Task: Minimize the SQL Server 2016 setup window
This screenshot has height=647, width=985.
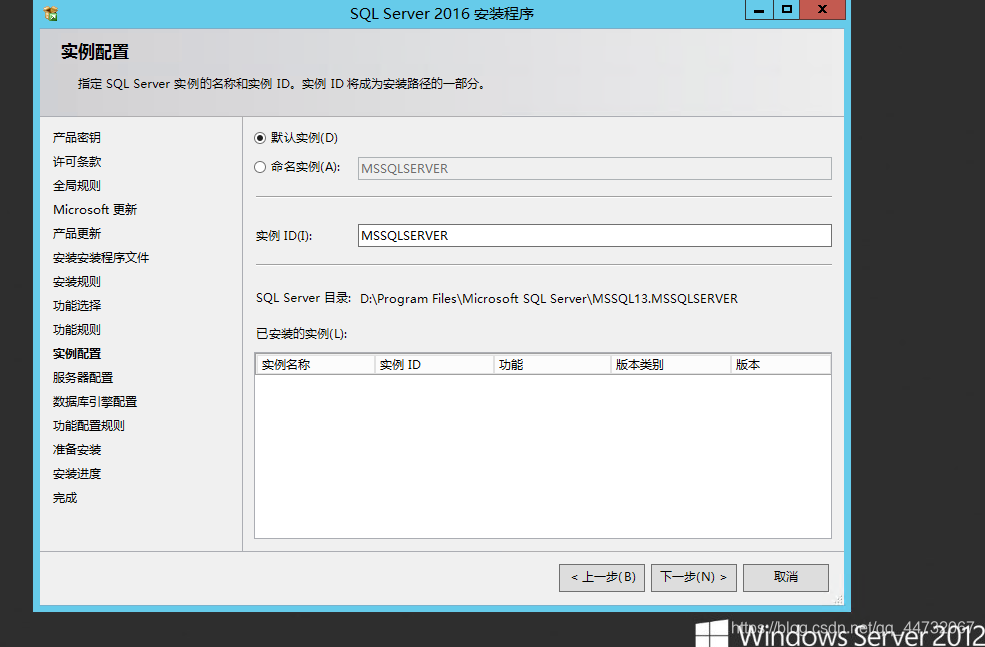Action: pos(759,9)
